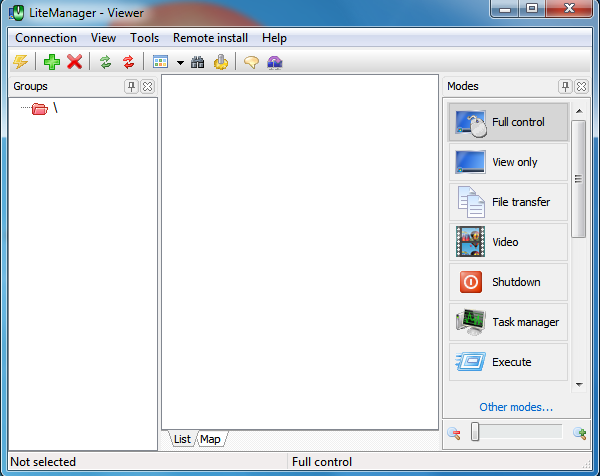Viewport: 600px width, 476px height.
Task: Click the Other modes link
Action: click(x=516, y=407)
